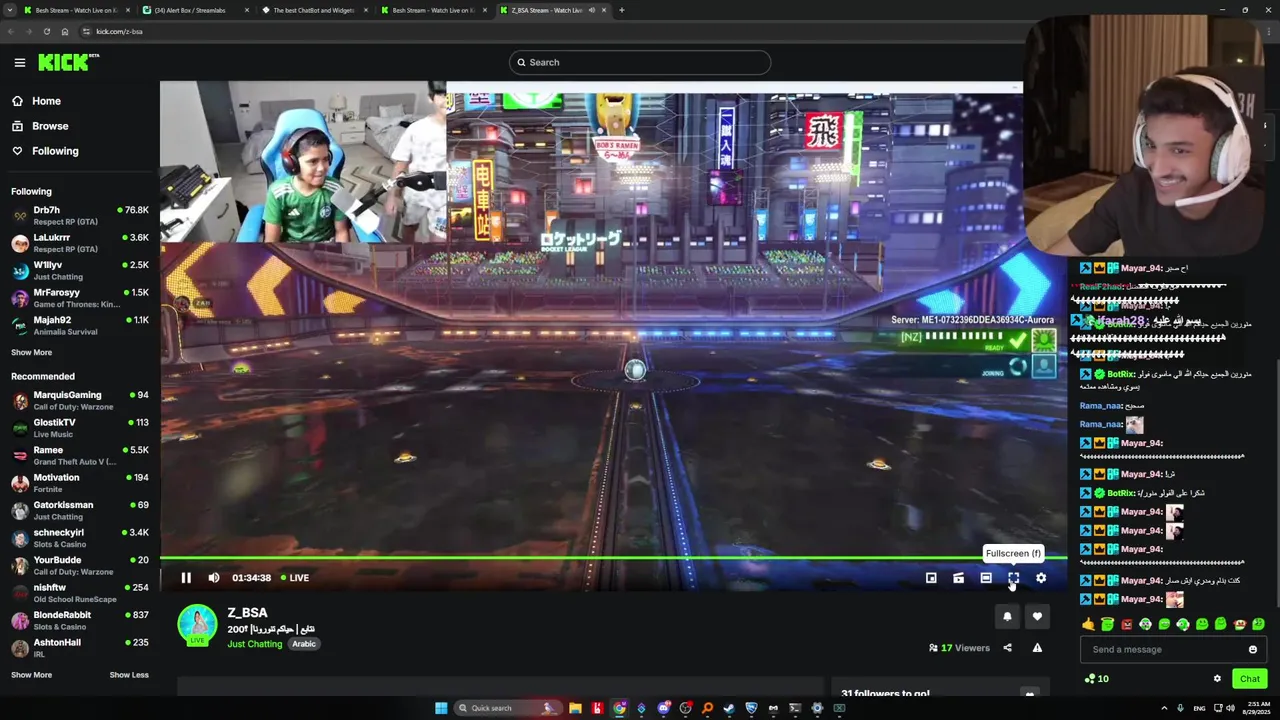1280x720 pixels.
Task: Switch to The best ChatBot and Widgets tab
Action: [314, 10]
